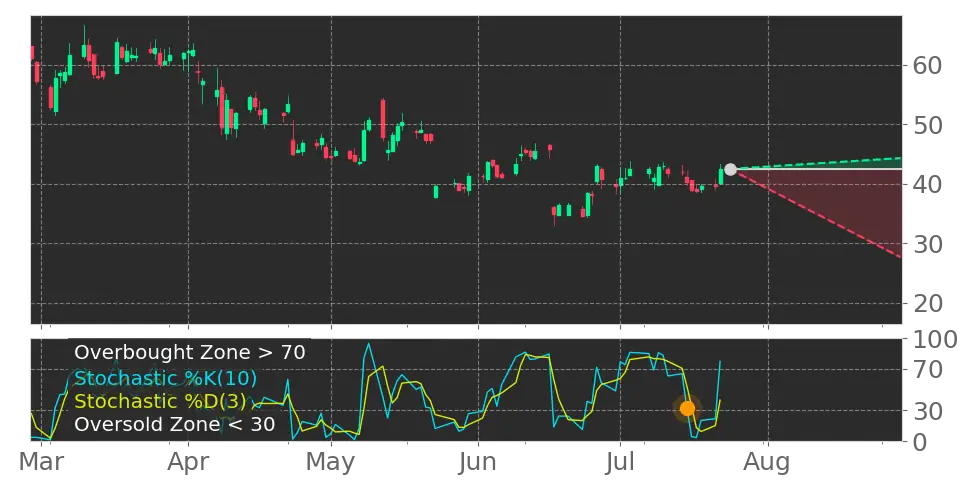Viewport: 972px width, 486px height.
Task: Click the 'Jul' x-axis label
Action: (x=621, y=462)
